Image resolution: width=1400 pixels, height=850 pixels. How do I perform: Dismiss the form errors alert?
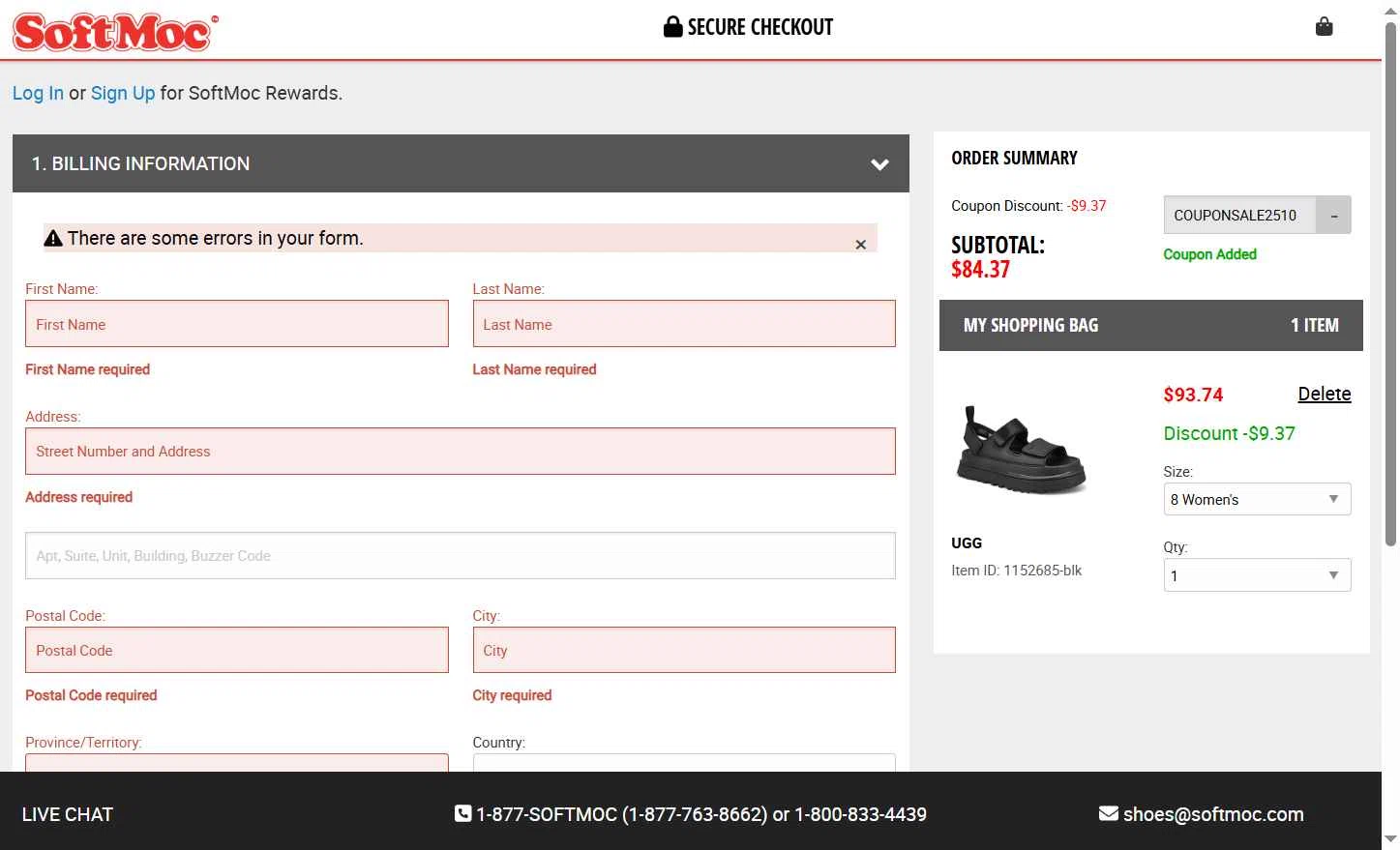tap(860, 245)
